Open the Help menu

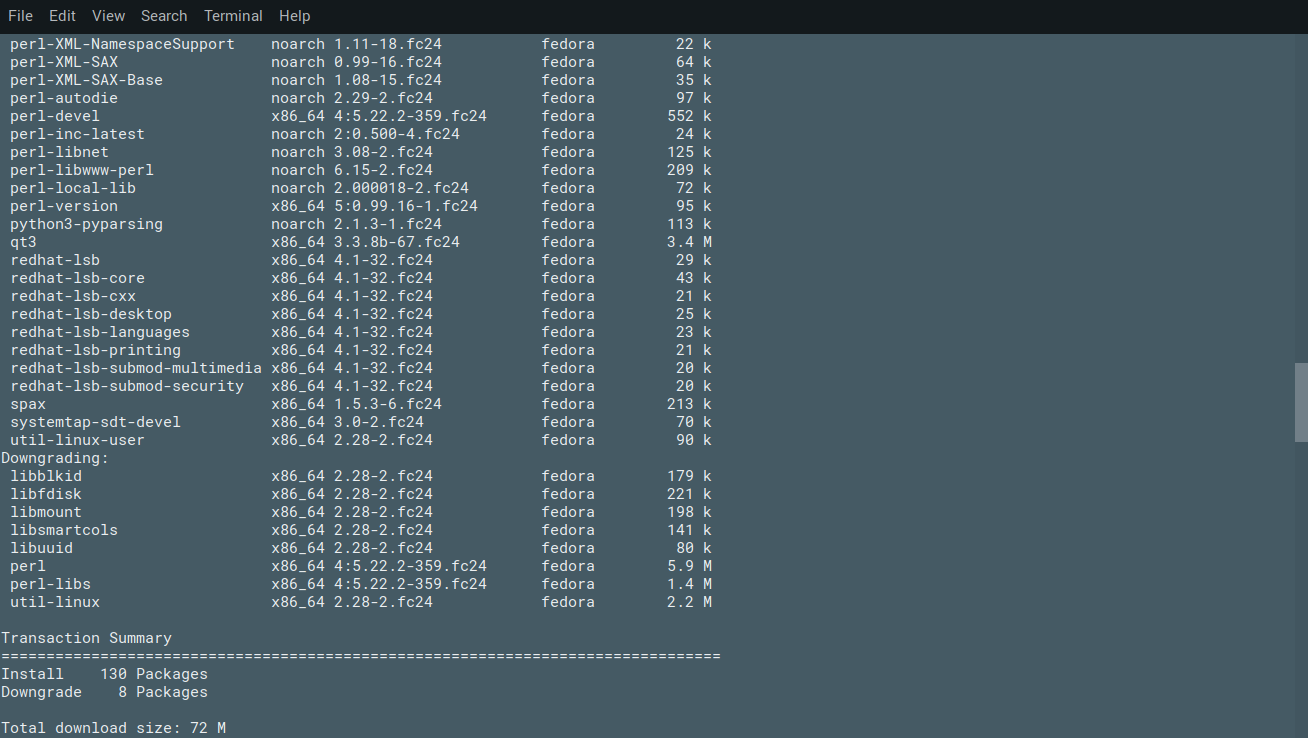[294, 16]
